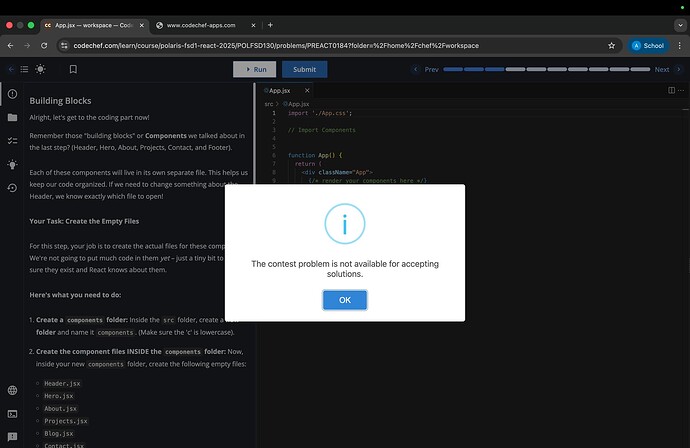Close the codechef-apps.com browser tab
690x448 pixels.
253,26
